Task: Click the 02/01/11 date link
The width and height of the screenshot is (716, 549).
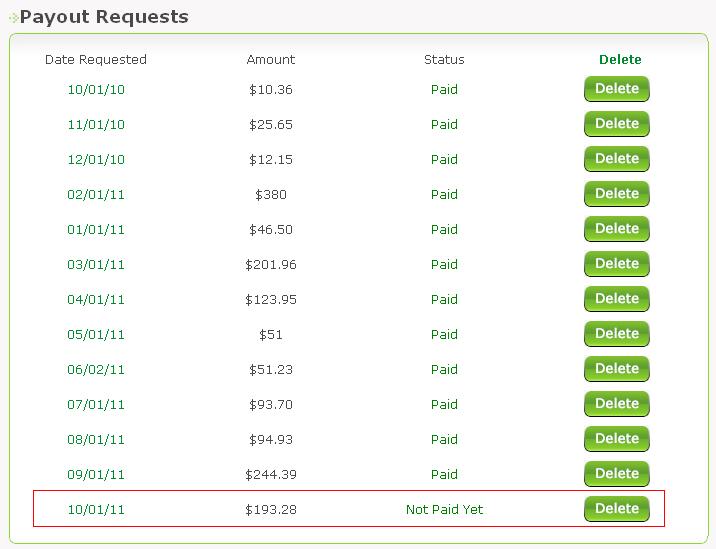Action: pyautogui.click(x=96, y=195)
